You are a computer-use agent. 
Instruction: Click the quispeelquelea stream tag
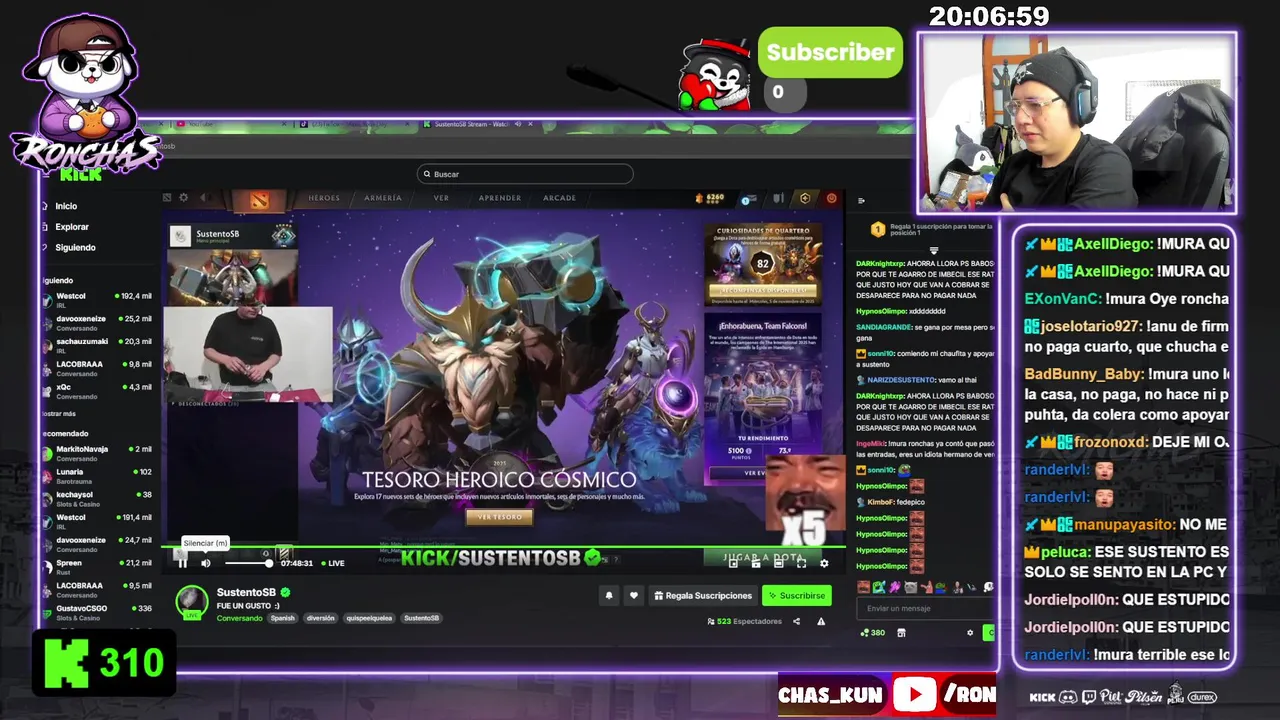point(370,618)
